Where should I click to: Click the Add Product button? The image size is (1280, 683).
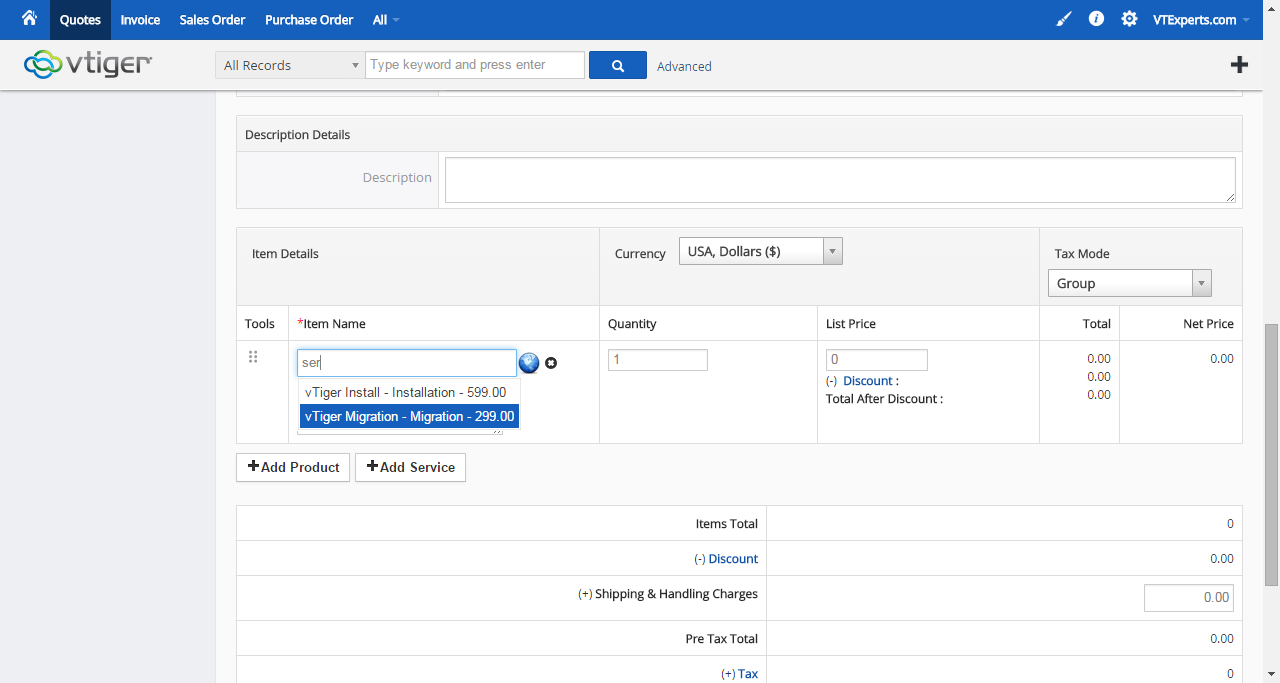pyautogui.click(x=293, y=467)
